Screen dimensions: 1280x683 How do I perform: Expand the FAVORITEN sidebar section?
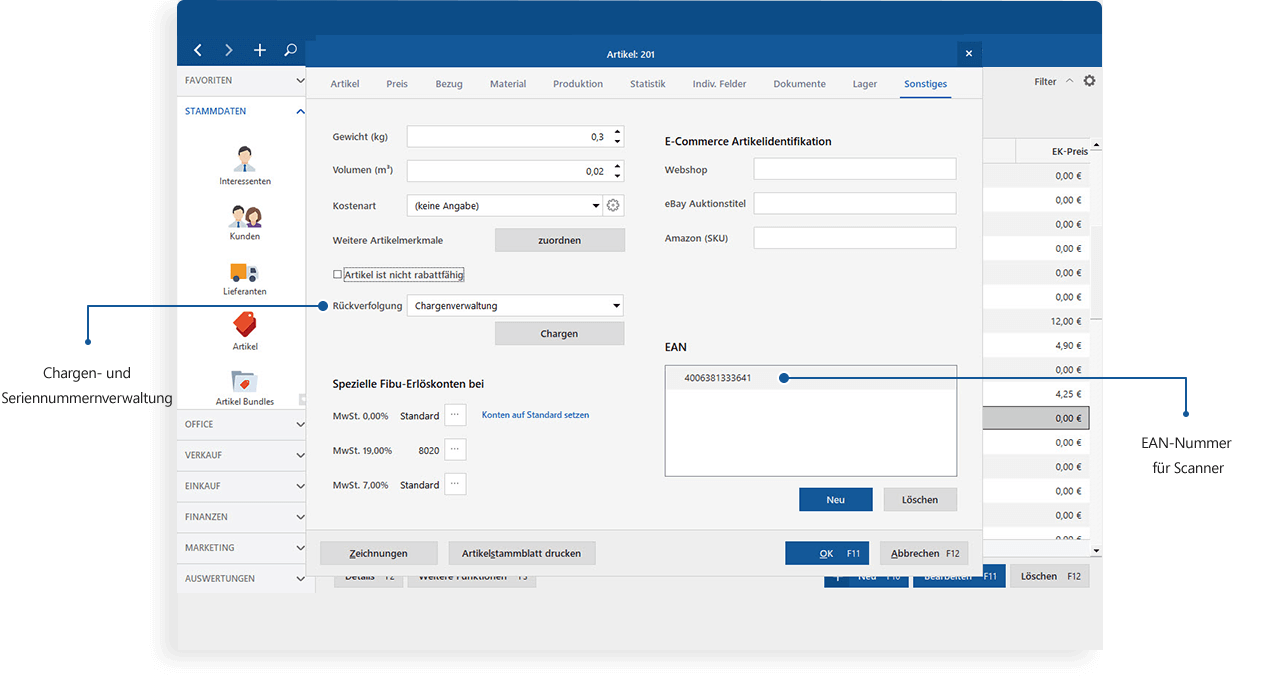300,80
